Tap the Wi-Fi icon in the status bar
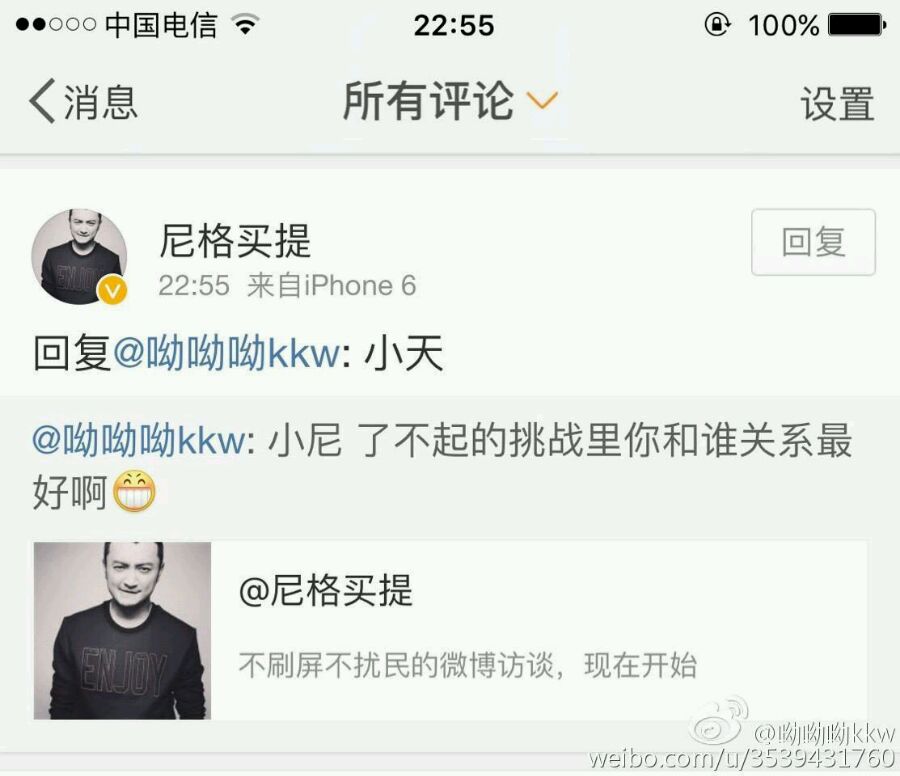Viewport: 900px width, 776px height. [245, 25]
